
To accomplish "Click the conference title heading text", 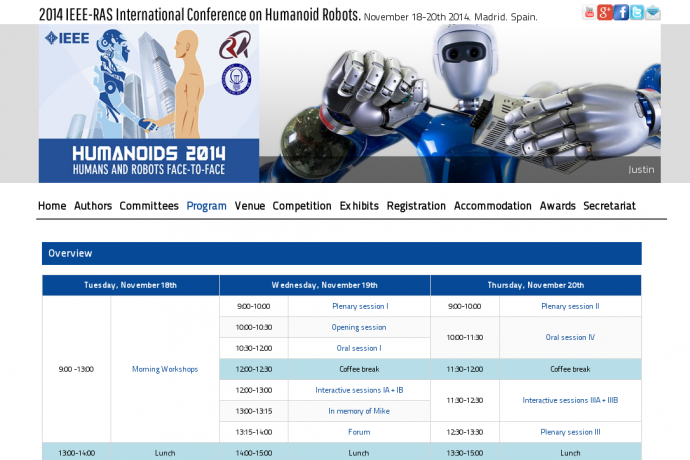I will click(x=200, y=15).
